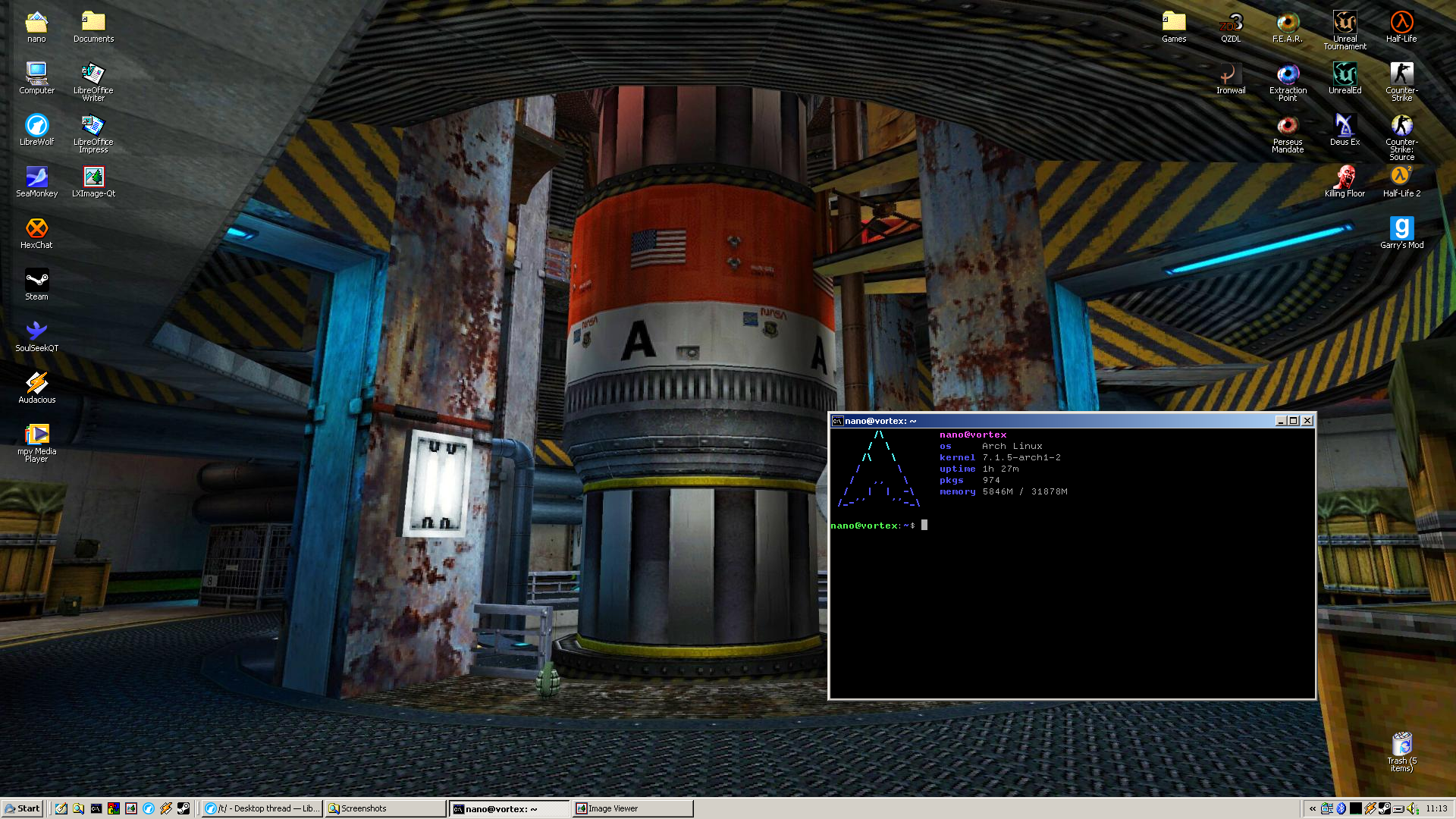Select the QZDL desktop icon
This screenshot has width=1456, height=819.
[x=1231, y=27]
